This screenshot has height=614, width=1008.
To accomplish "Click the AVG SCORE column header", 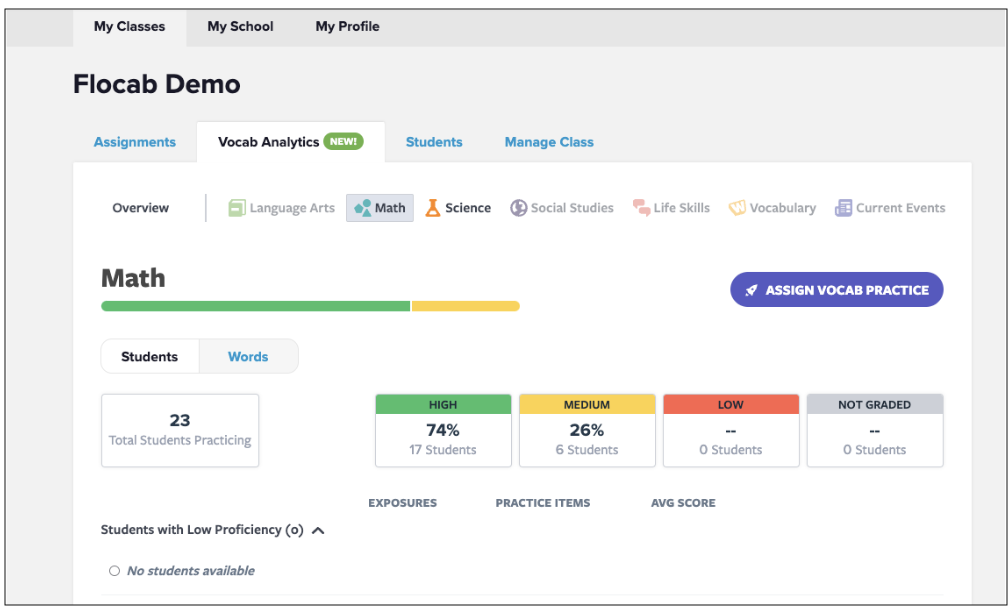I will (683, 503).
